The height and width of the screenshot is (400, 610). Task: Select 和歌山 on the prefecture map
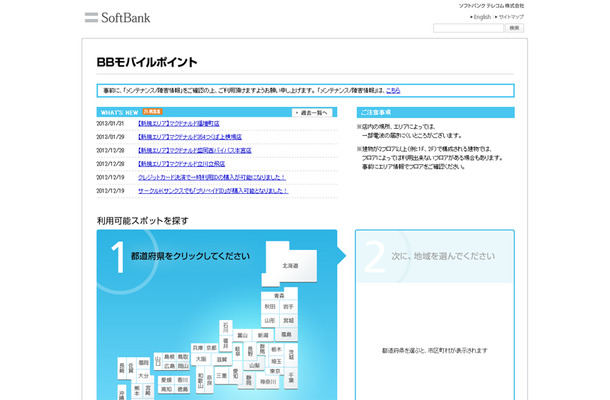tap(200, 380)
